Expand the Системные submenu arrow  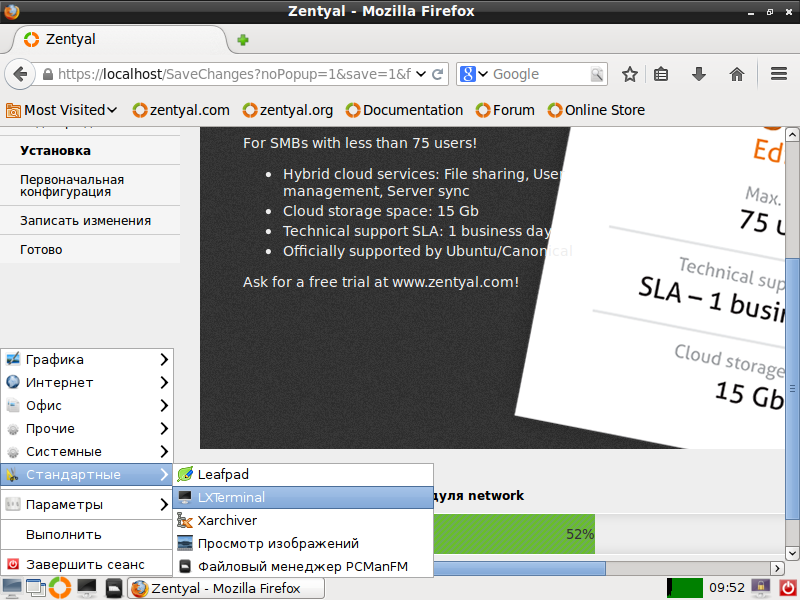pos(164,452)
